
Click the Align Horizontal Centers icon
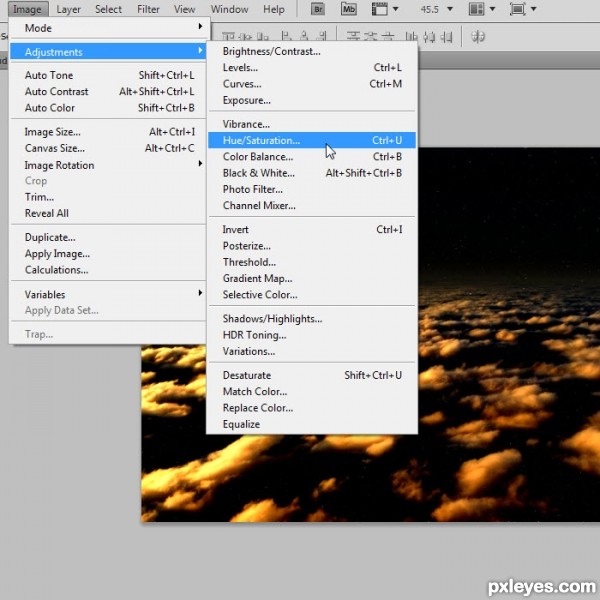coord(304,36)
